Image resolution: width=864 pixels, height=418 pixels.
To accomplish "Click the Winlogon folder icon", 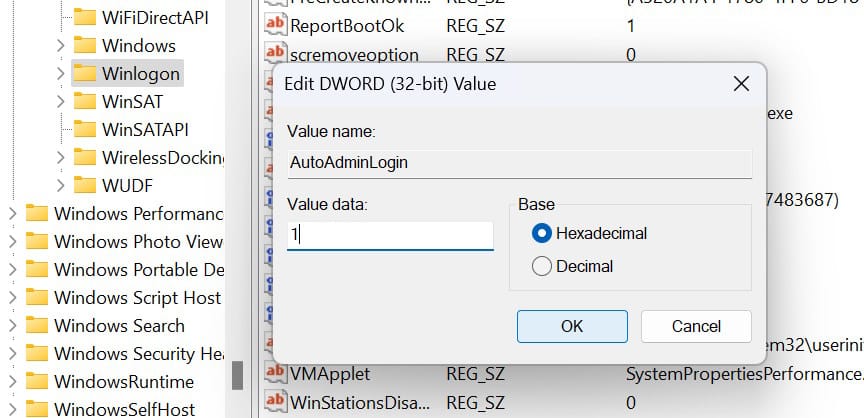I will tap(85, 74).
